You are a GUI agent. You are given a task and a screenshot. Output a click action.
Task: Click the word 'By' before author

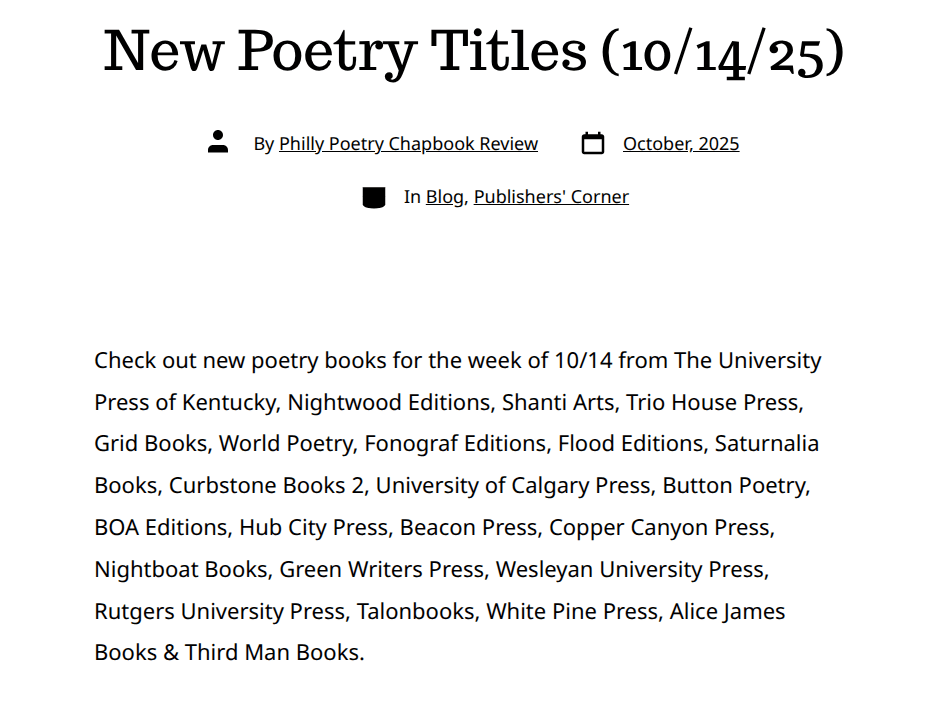[263, 144]
